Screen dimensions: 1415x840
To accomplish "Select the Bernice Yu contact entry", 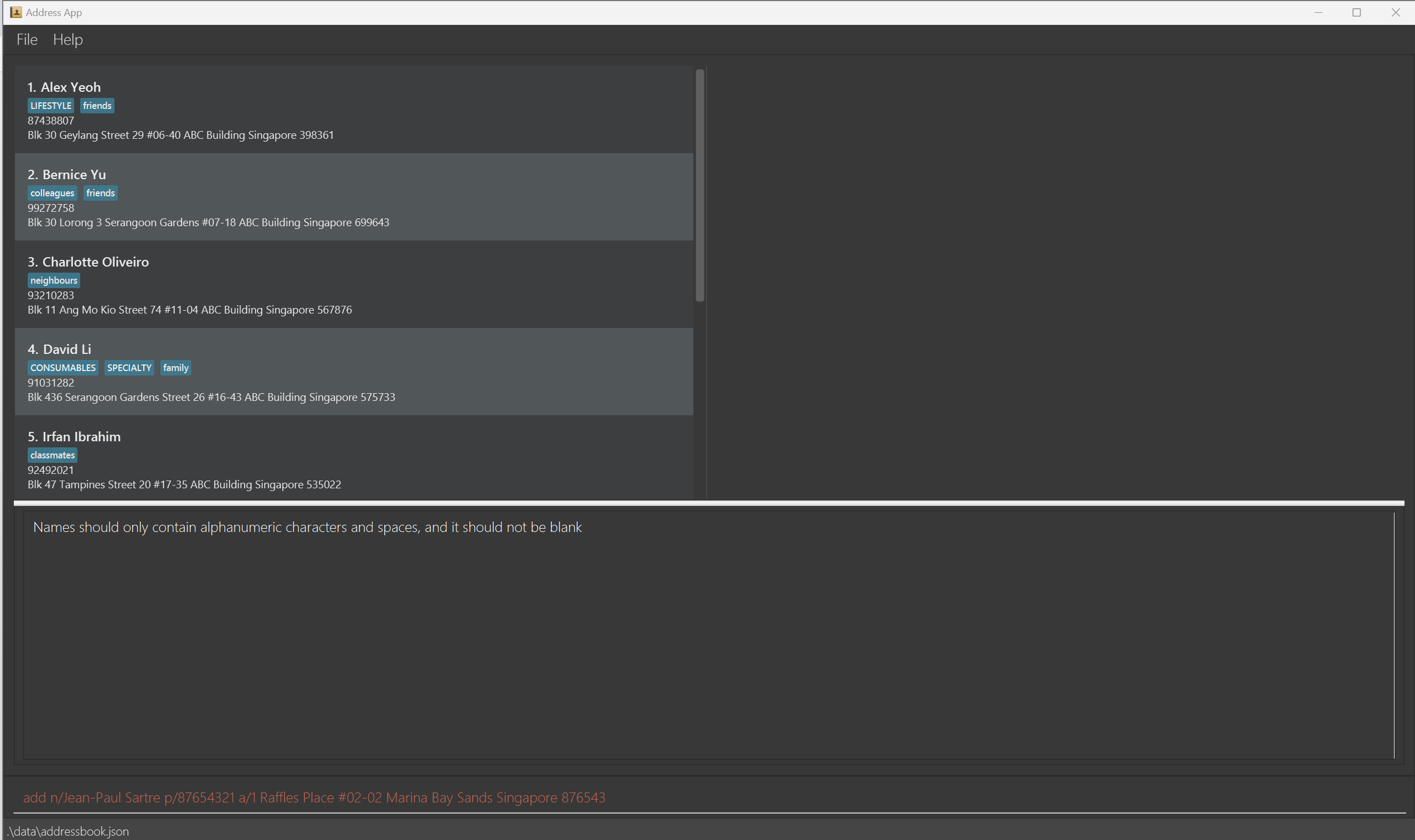I will (x=354, y=197).
